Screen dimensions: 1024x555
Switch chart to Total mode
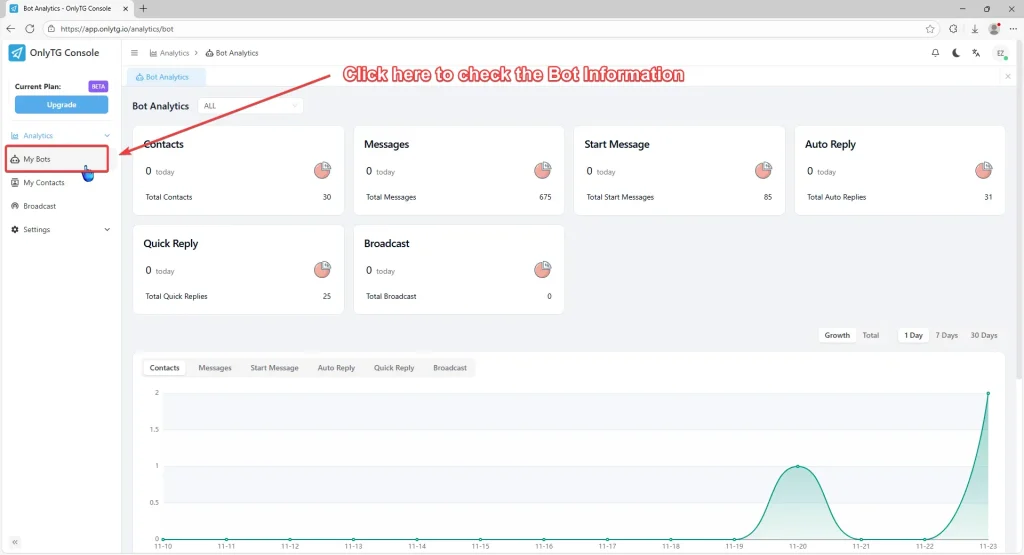coord(871,335)
